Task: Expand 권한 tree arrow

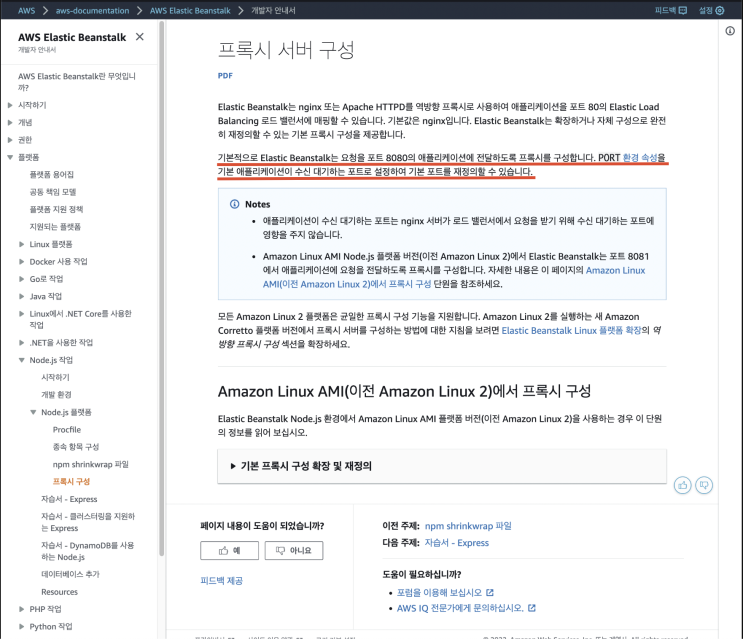Action: (10, 140)
